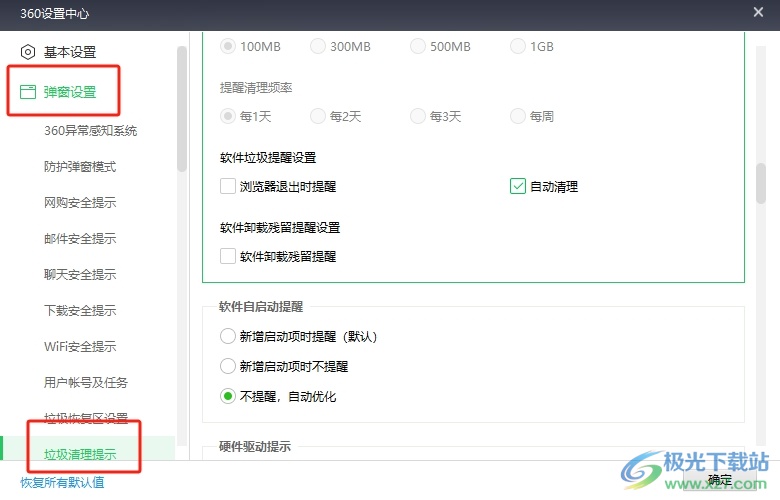The image size is (780, 500).
Task: Open 网购安全提示 page
Action: 80,202
